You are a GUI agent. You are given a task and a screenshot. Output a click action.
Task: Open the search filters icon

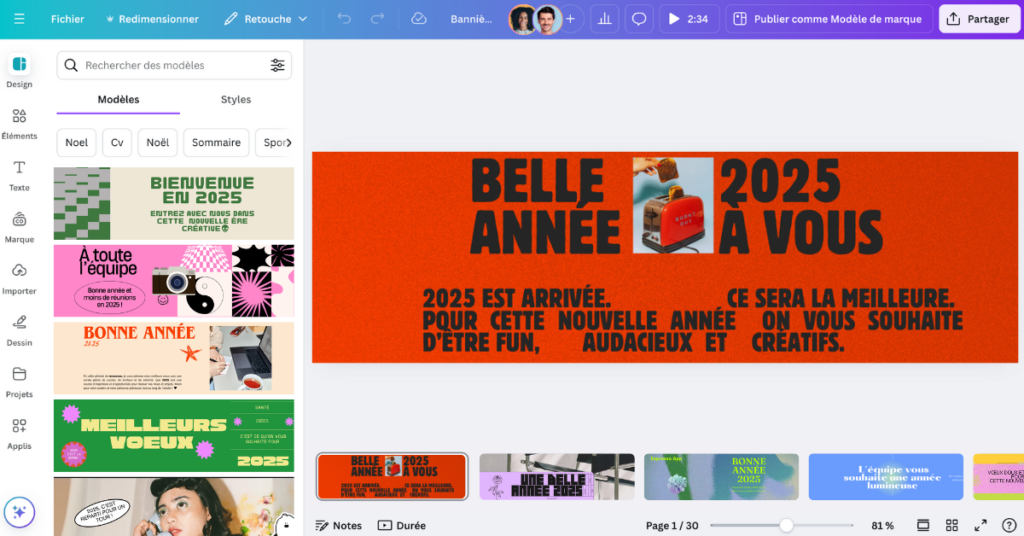click(278, 65)
